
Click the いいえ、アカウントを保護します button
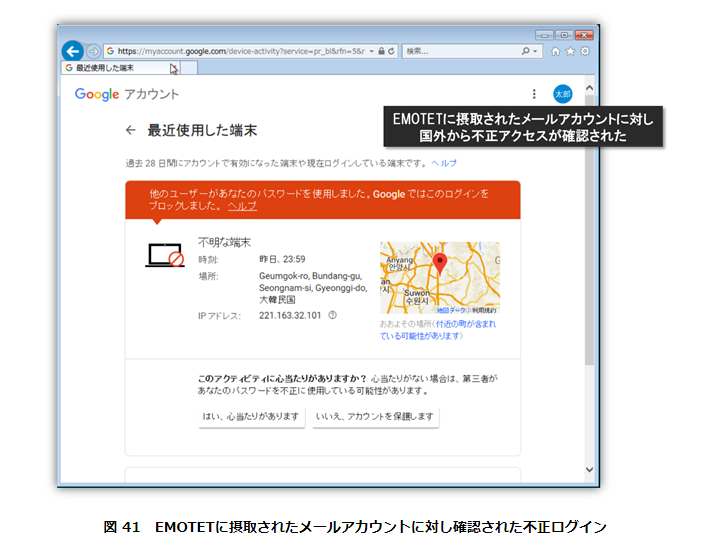pyautogui.click(x=375, y=416)
